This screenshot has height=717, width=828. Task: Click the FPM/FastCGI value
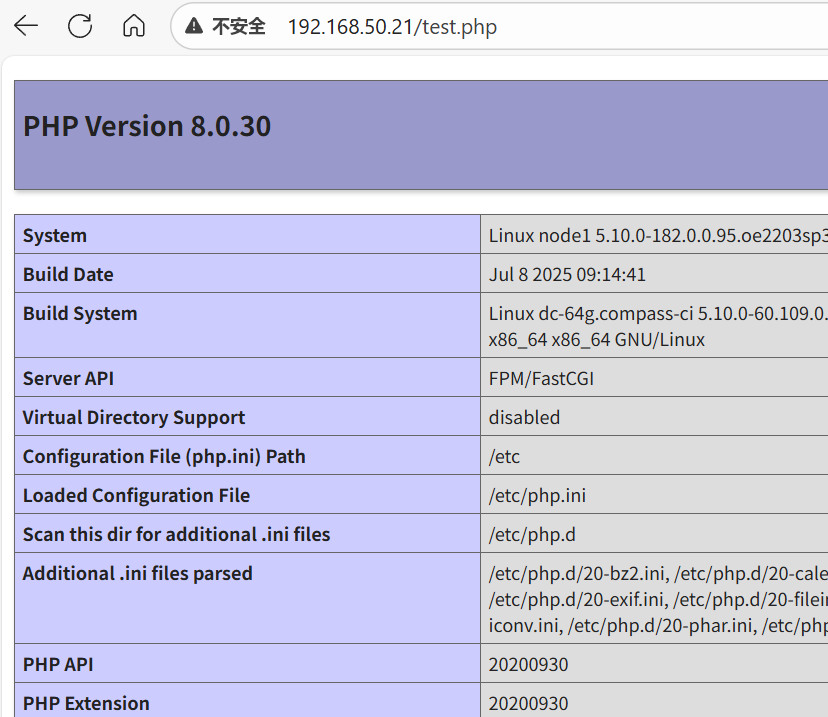pyautogui.click(x=541, y=379)
